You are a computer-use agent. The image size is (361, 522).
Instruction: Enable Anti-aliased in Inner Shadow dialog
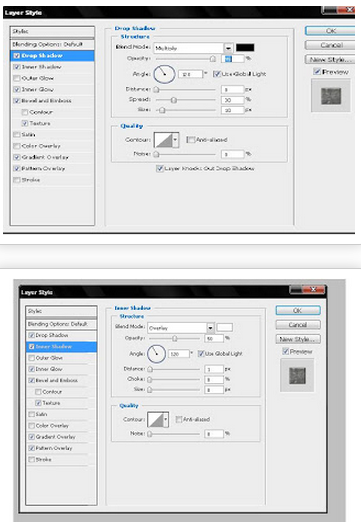178,419
